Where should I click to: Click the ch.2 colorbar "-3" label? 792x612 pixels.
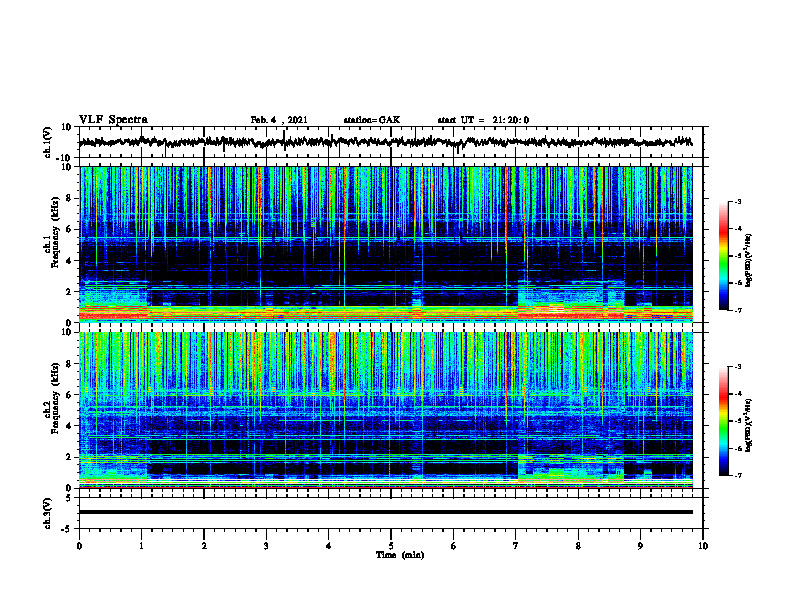(x=737, y=367)
